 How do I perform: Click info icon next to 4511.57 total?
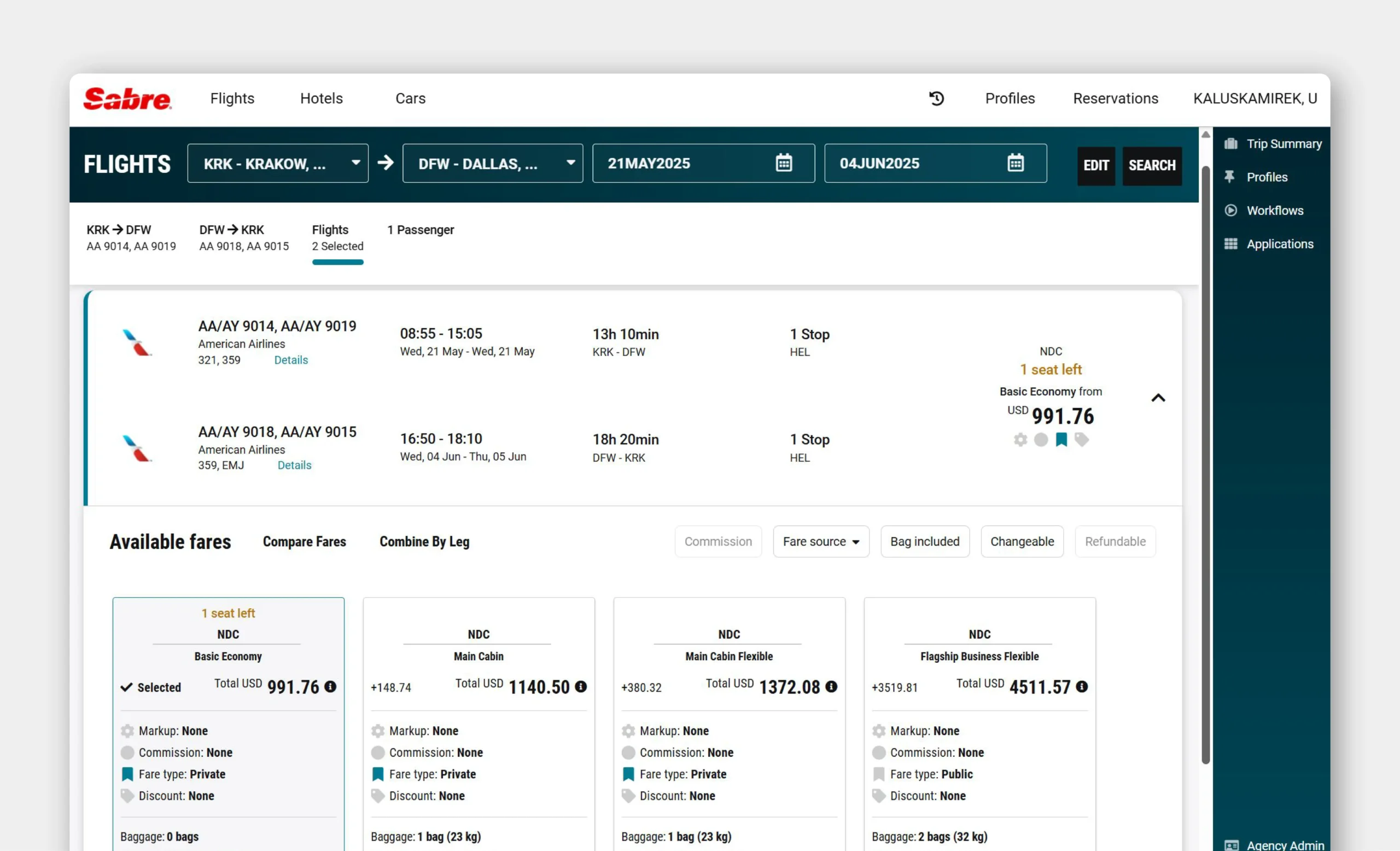coord(1082,686)
